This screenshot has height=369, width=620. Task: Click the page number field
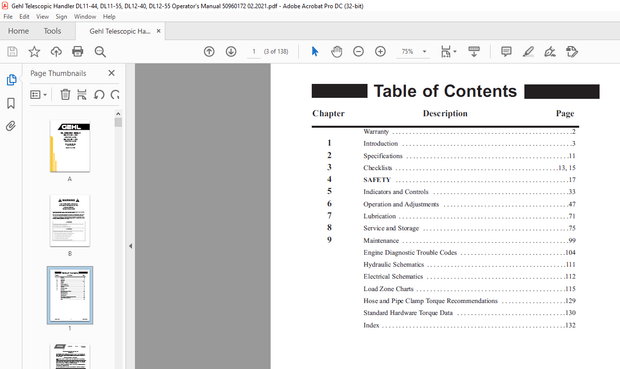(254, 51)
